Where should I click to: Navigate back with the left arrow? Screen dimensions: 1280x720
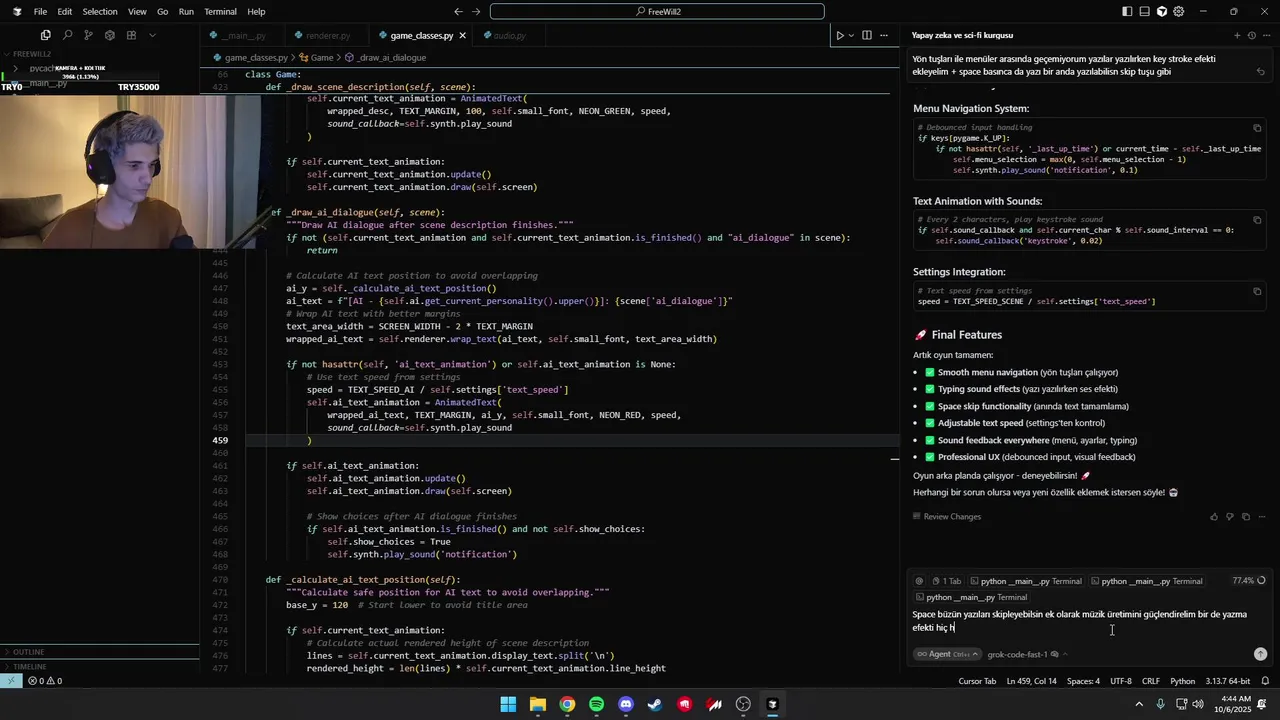coord(458,12)
